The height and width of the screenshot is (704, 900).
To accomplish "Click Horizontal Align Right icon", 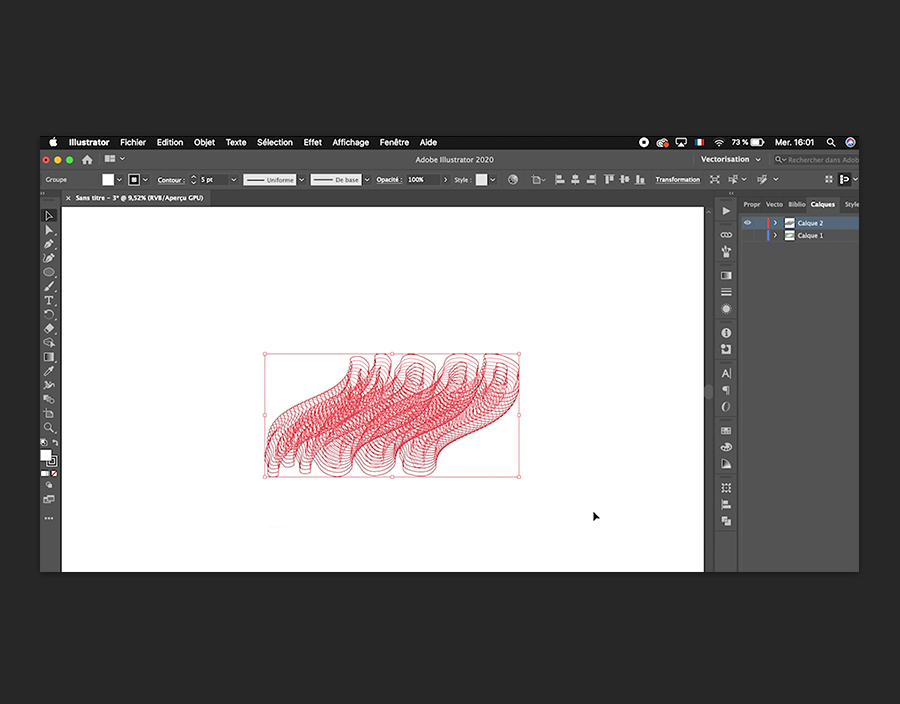I will click(x=591, y=180).
